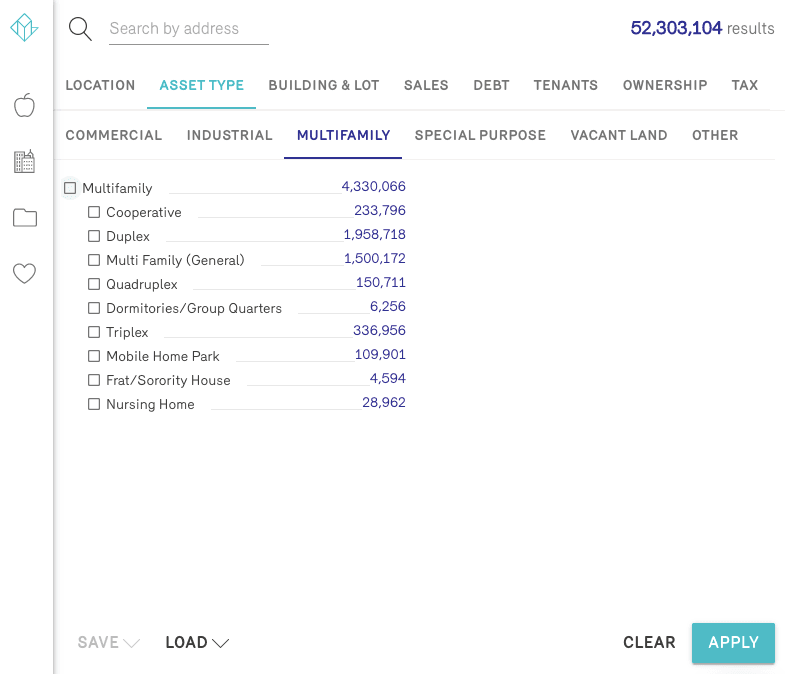Viewport: 785px width, 674px height.
Task: Focus the Search by address field
Action: [188, 29]
